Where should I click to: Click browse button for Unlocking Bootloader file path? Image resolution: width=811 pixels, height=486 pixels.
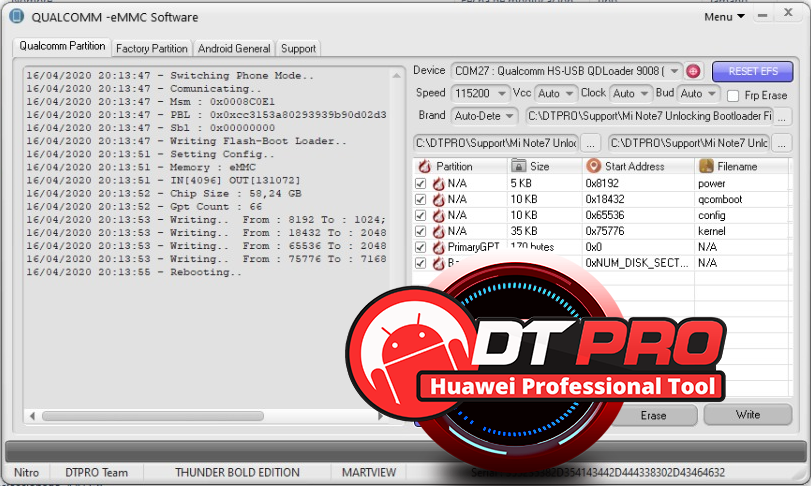(x=782, y=117)
